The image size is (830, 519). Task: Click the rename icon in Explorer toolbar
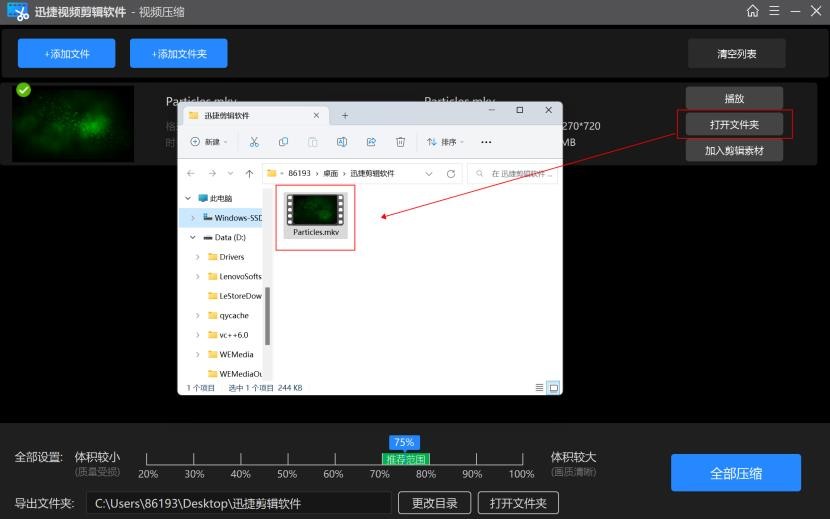coord(342,142)
